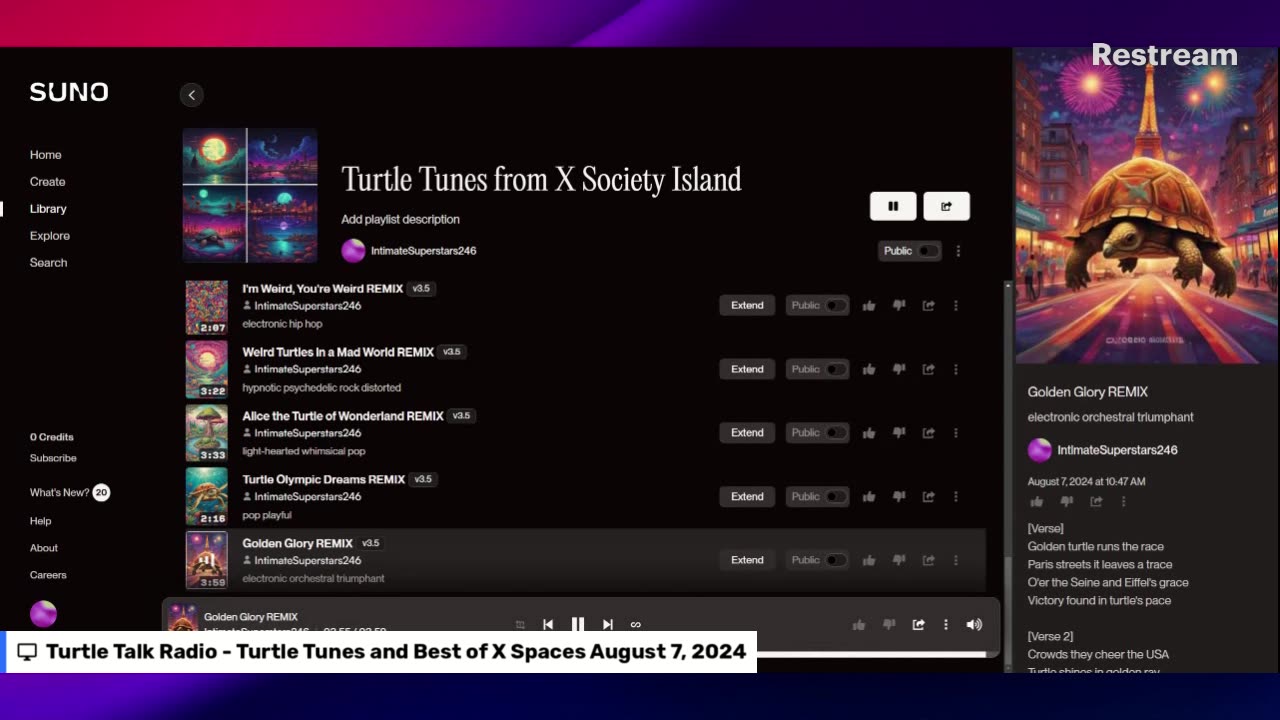
Task: Share Golden Glory REMIX from the list row
Action: [x=928, y=560]
